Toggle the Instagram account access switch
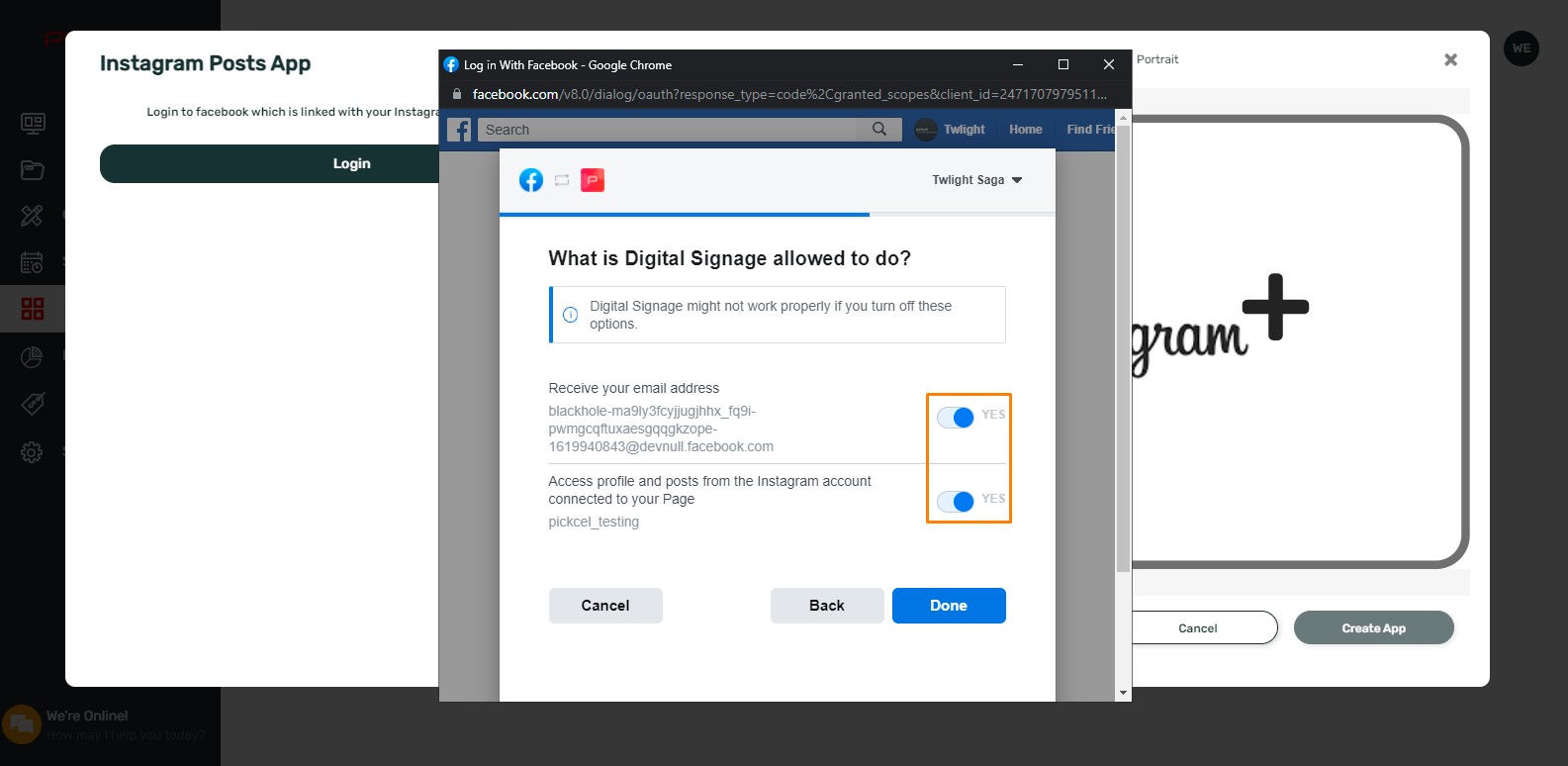 pos(956,501)
